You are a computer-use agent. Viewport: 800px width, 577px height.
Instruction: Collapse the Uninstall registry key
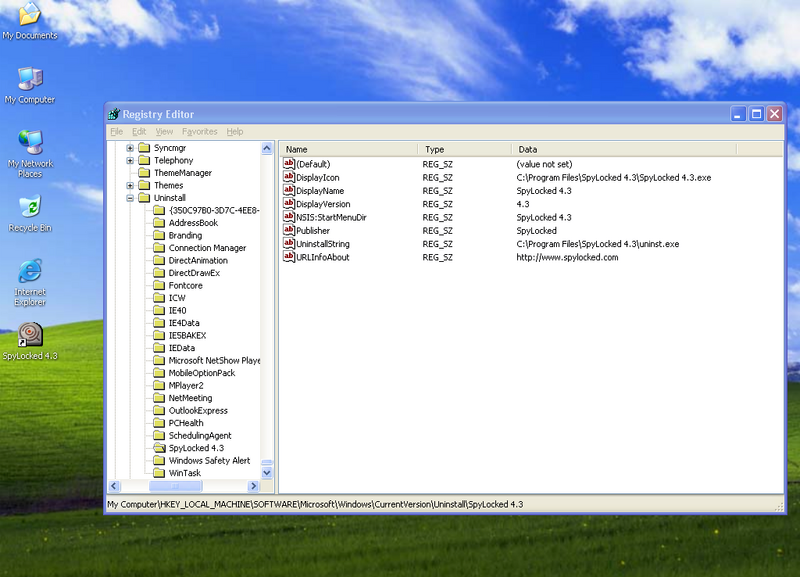pyautogui.click(x=130, y=198)
